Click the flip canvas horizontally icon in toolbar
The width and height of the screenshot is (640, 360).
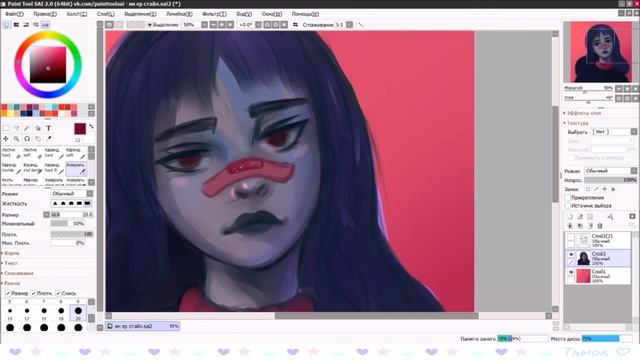296,25
